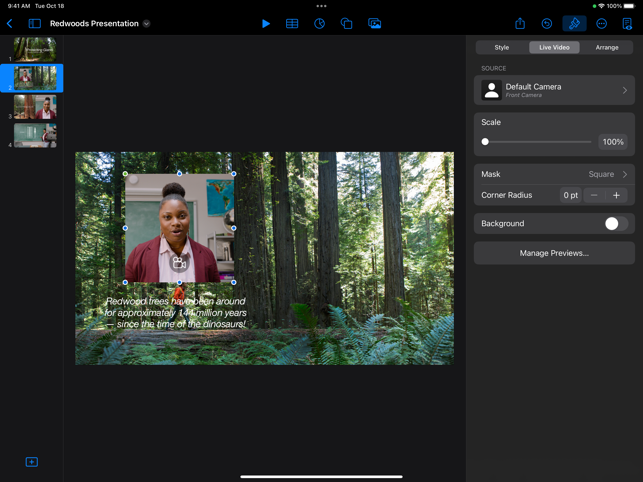Insert a shape
643x482 pixels.
(346, 23)
